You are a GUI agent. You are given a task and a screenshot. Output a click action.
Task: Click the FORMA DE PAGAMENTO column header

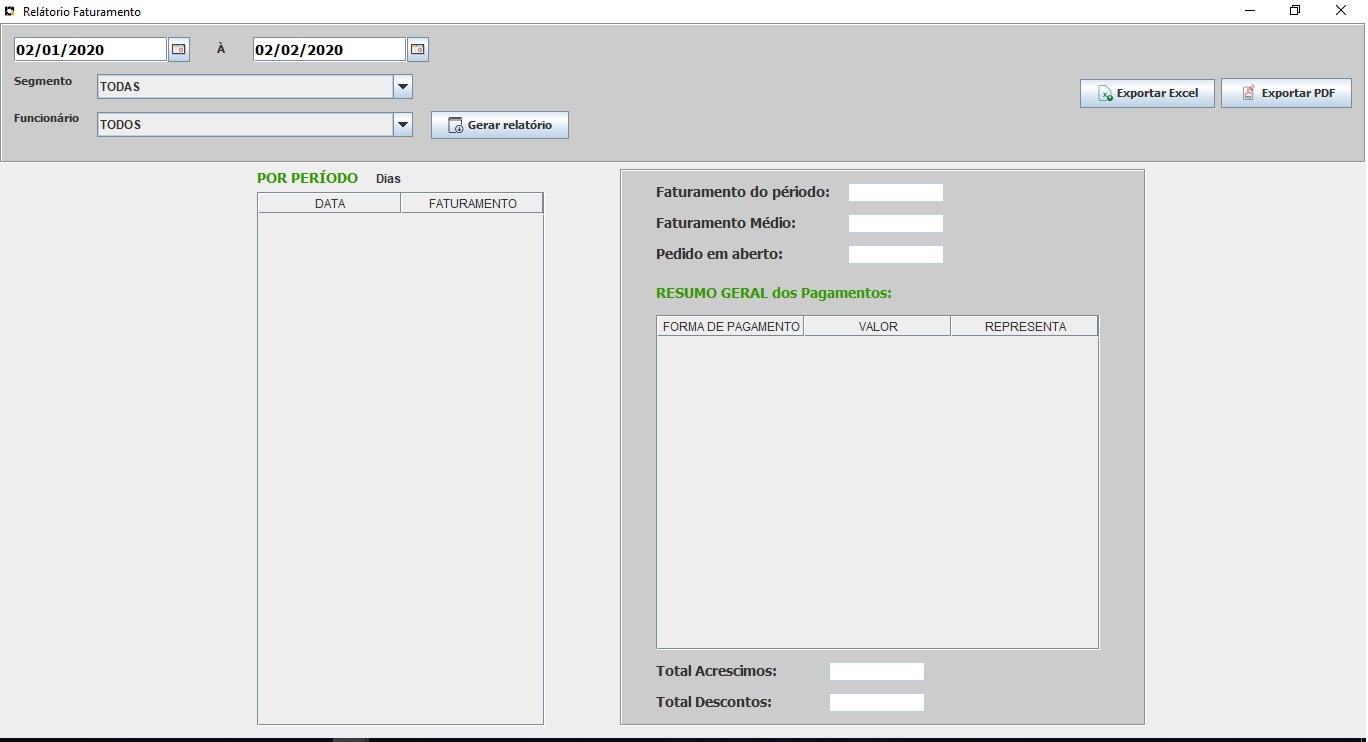(730, 327)
